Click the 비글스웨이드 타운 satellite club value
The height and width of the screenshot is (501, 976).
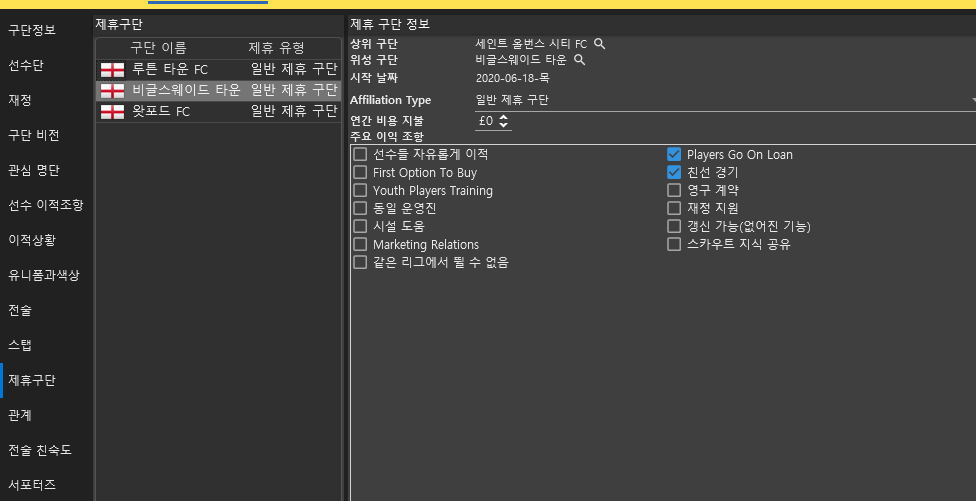521,60
